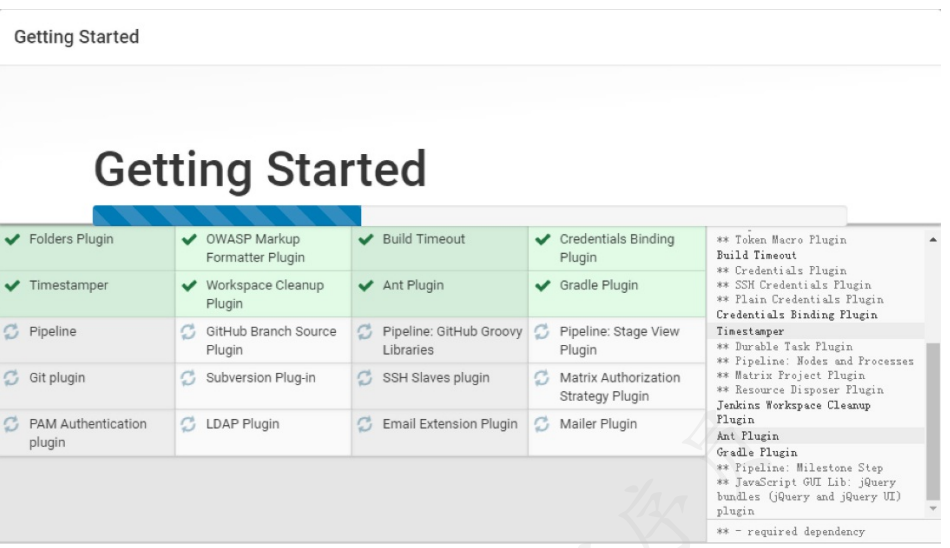This screenshot has width=950, height=548.
Task: Click the small Getting Started header title
Action: [x=76, y=37]
